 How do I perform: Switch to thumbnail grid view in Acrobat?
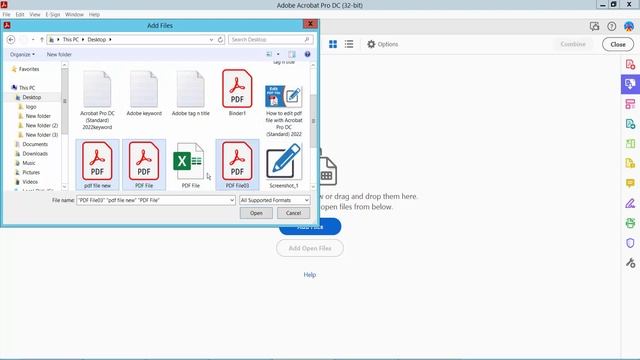333,44
